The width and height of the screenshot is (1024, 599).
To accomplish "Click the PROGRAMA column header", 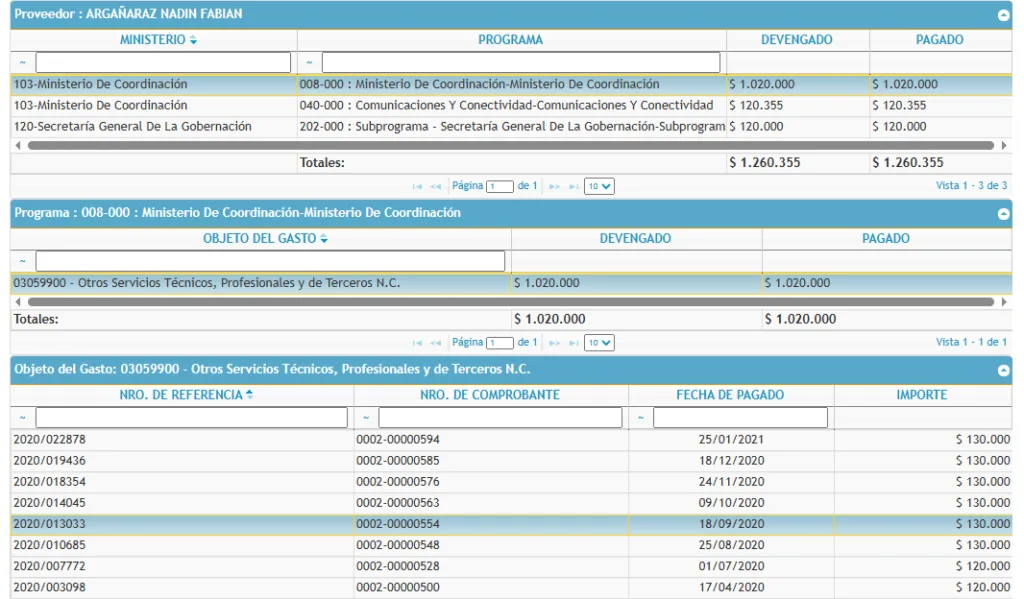I will coord(510,40).
